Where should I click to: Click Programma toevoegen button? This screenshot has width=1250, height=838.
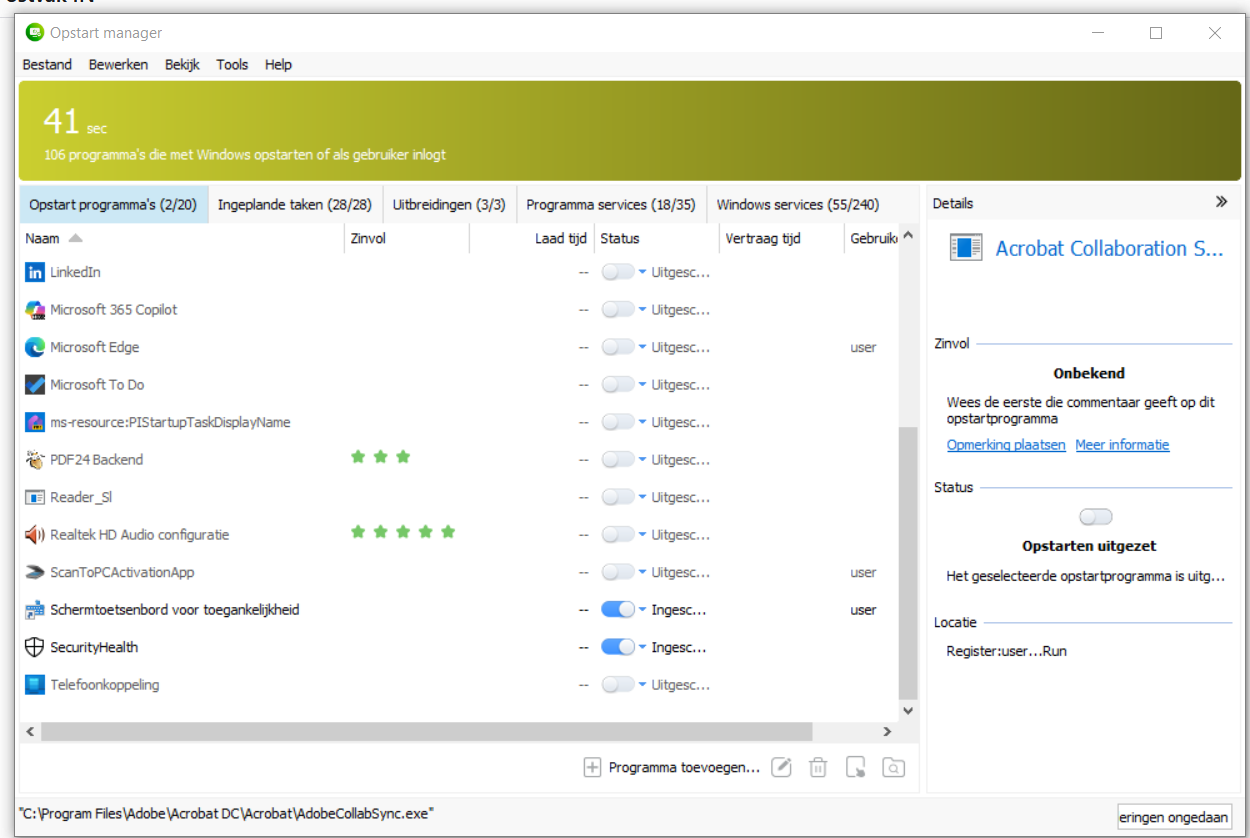(x=672, y=767)
